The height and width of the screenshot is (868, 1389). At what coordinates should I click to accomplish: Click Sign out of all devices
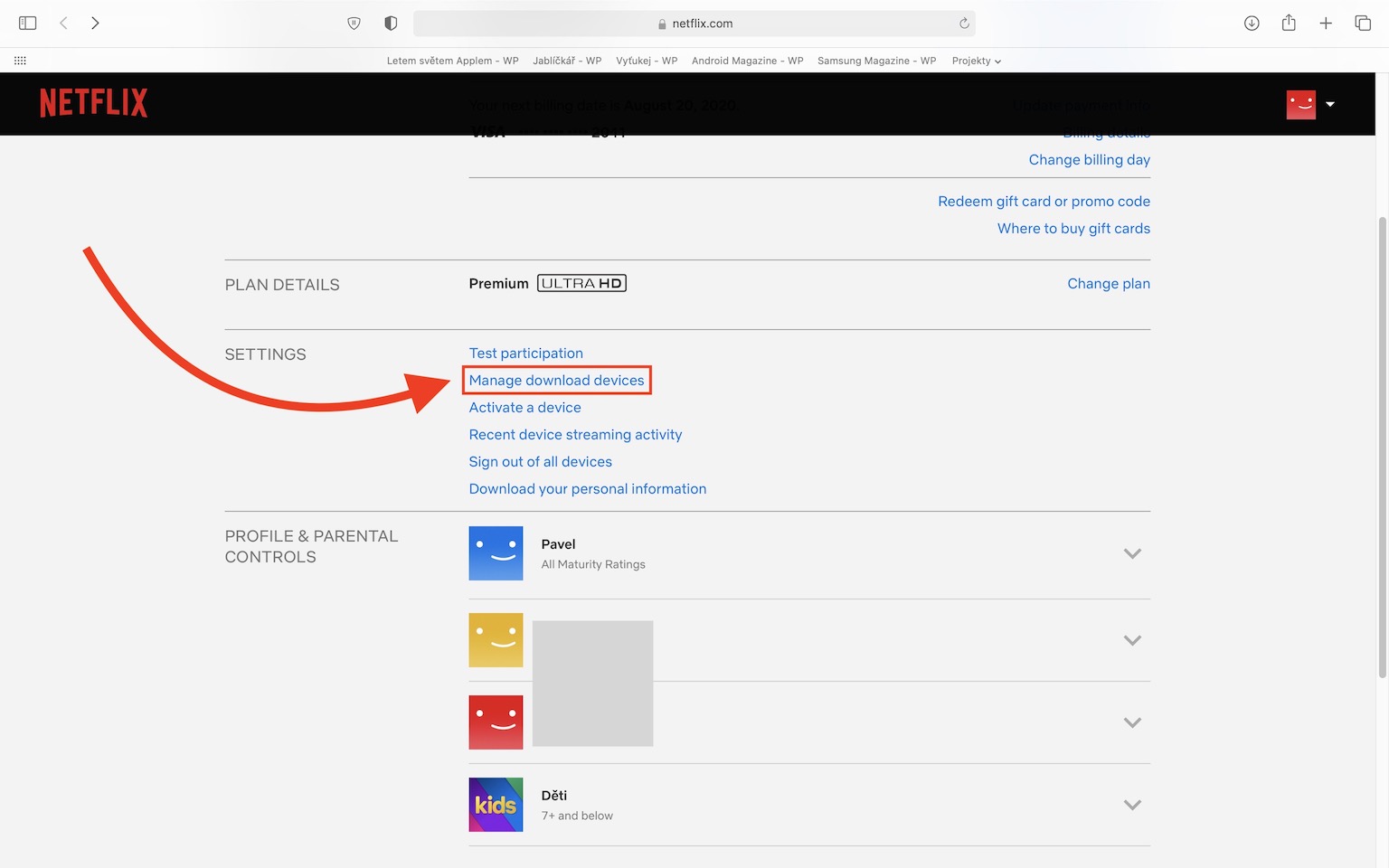pos(540,462)
